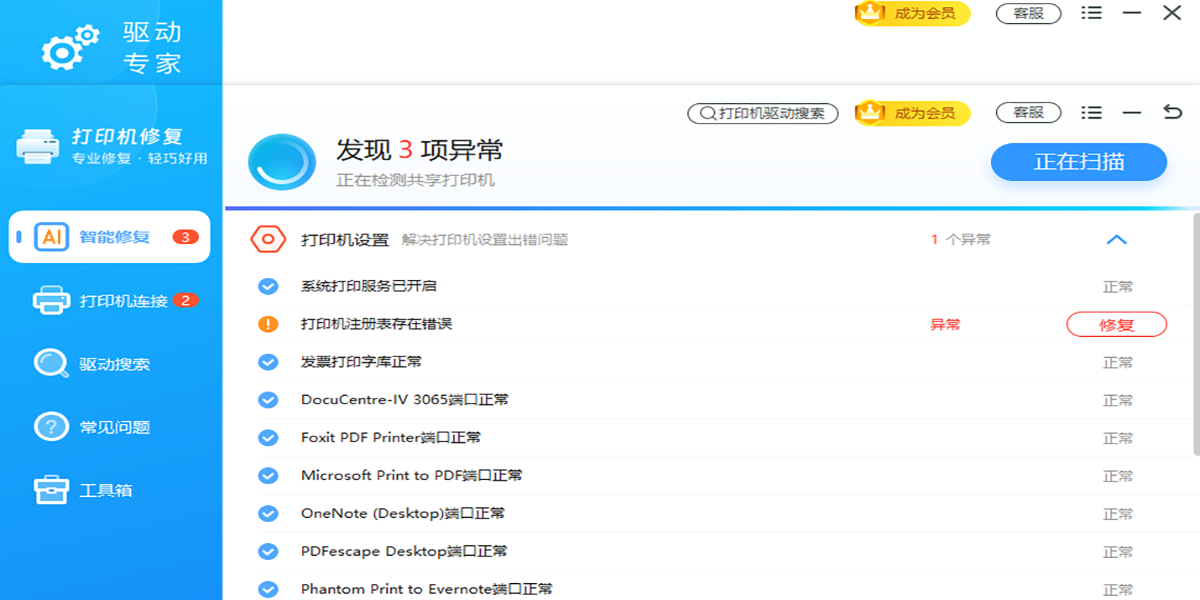This screenshot has width=1200, height=600.
Task: Collapse the 打印机设置 section chevron
Action: [x=1117, y=240]
